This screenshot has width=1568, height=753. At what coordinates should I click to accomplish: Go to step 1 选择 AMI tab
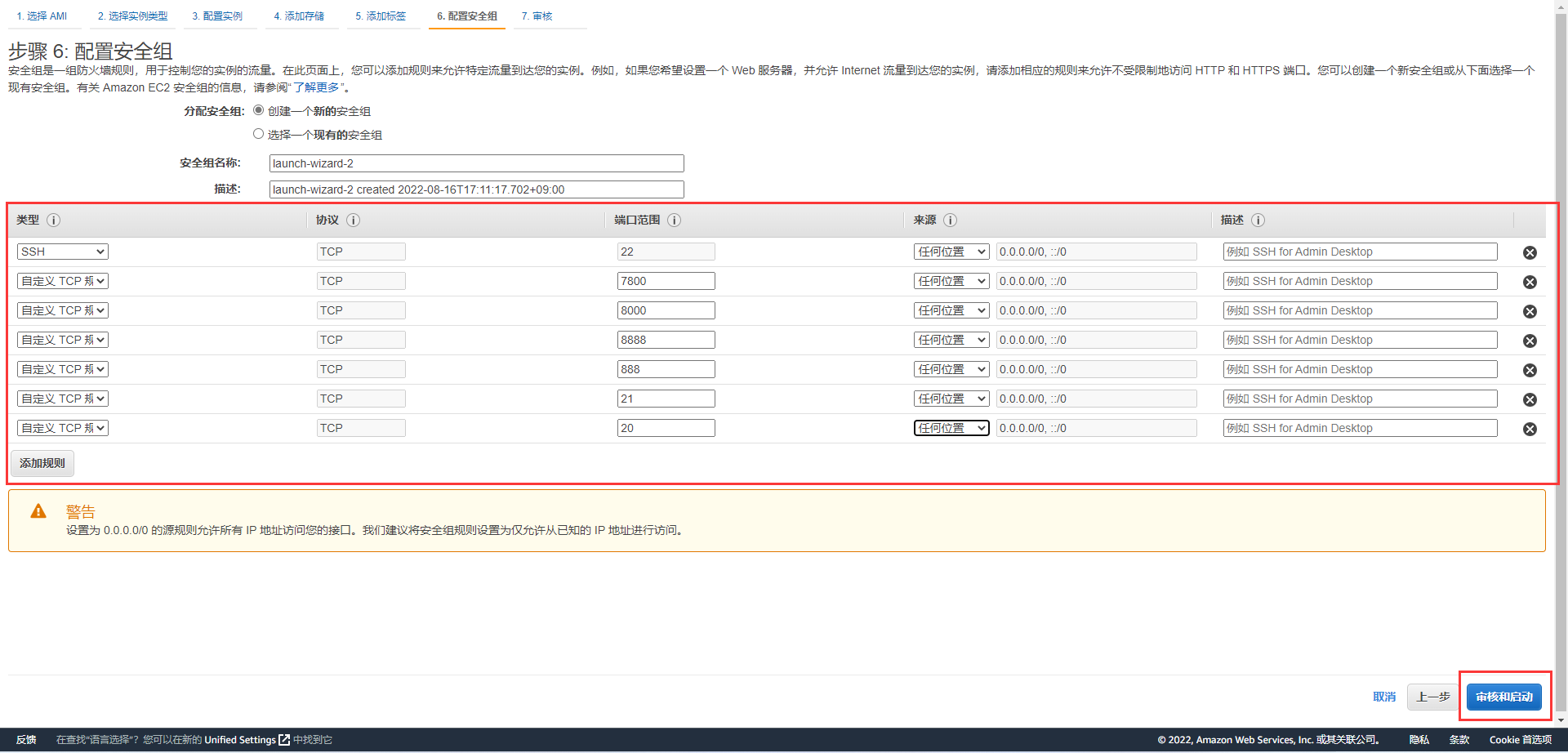[x=42, y=16]
